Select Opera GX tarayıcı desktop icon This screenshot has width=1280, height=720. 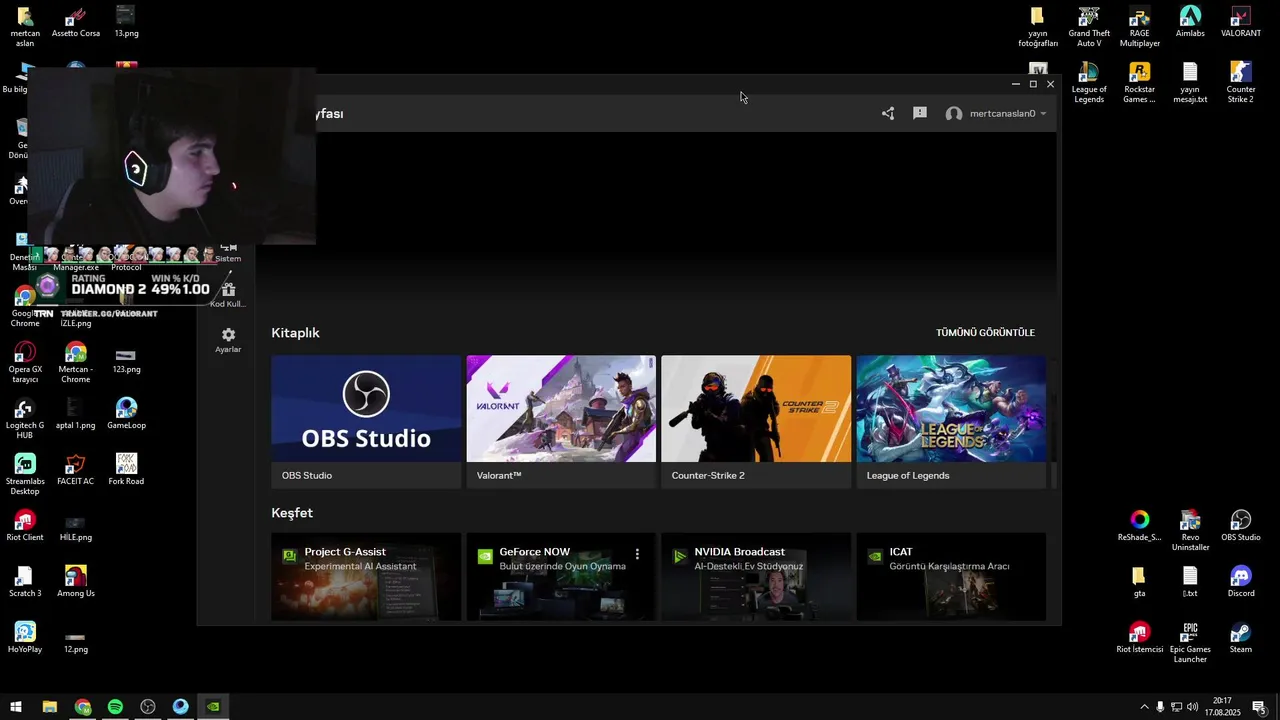(x=25, y=363)
